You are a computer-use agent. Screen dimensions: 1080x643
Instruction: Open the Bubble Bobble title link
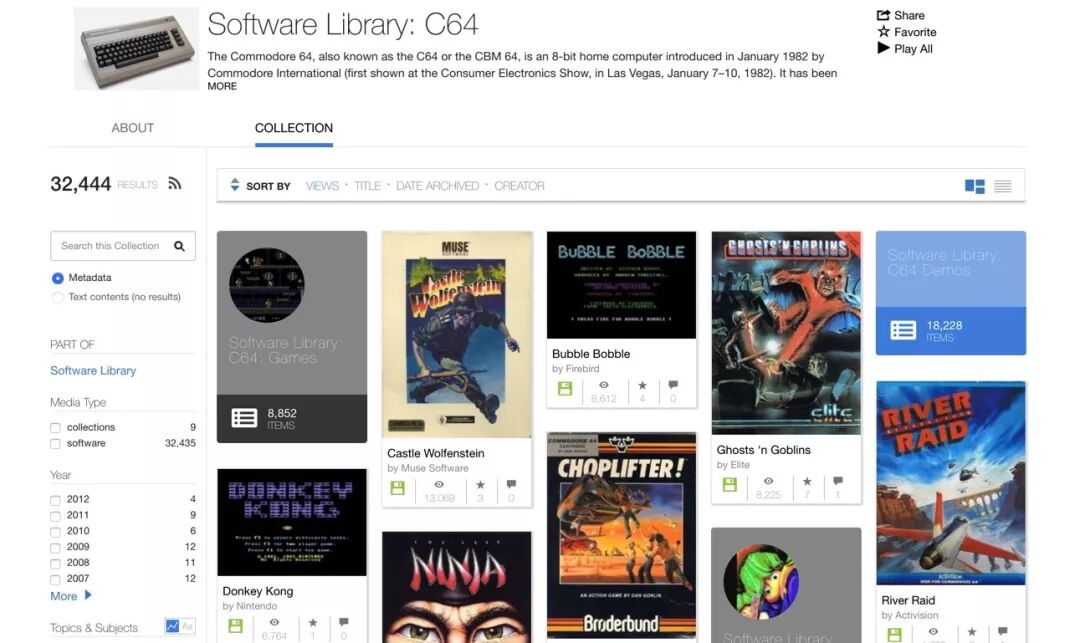(591, 354)
